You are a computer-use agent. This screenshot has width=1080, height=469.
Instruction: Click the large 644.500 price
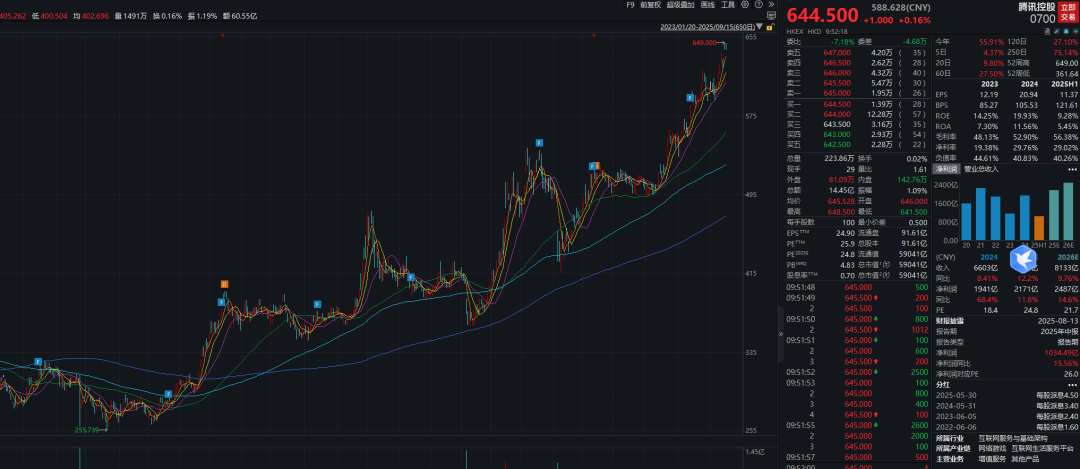point(822,14)
